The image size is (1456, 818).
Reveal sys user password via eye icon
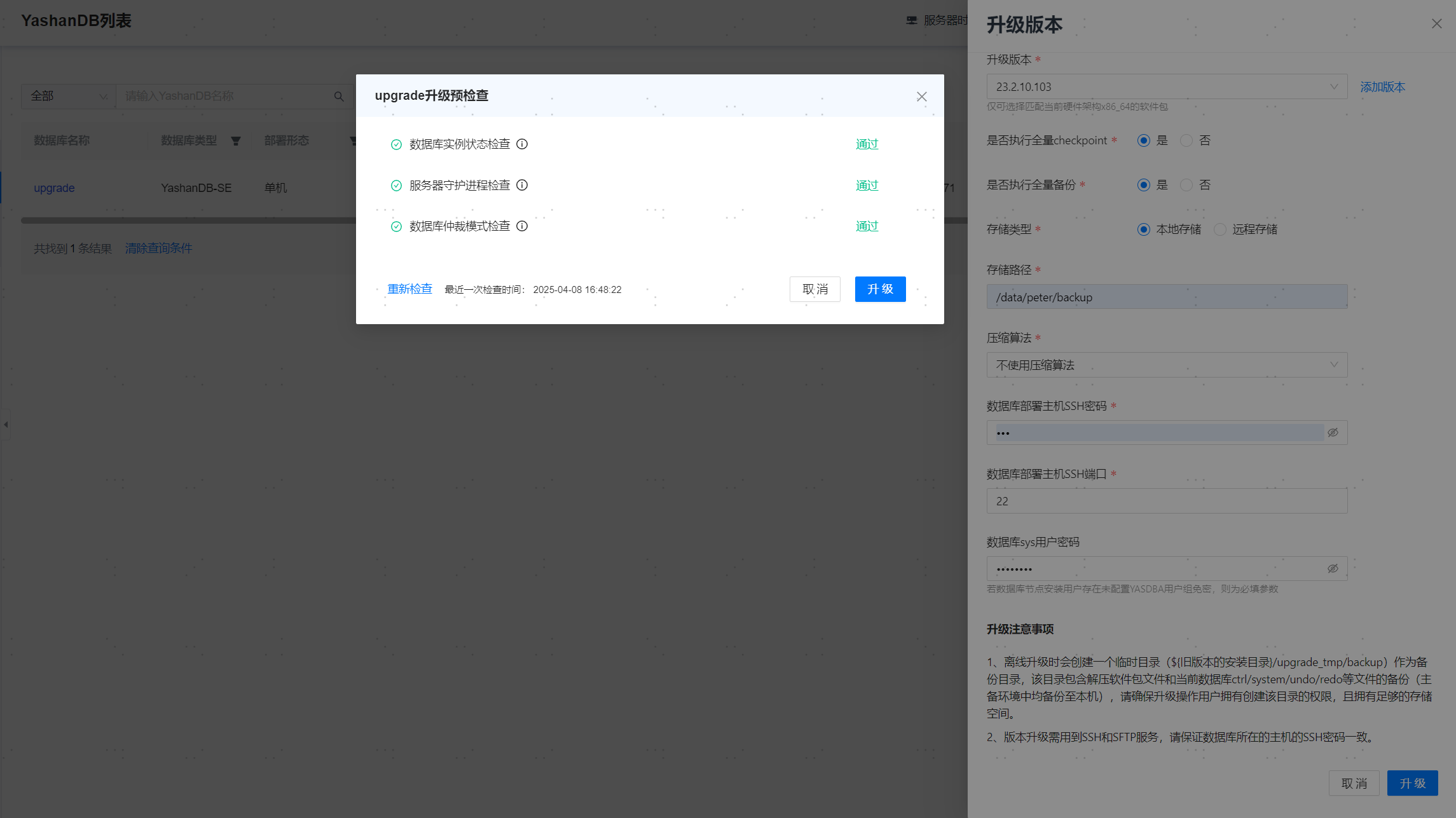coord(1333,569)
